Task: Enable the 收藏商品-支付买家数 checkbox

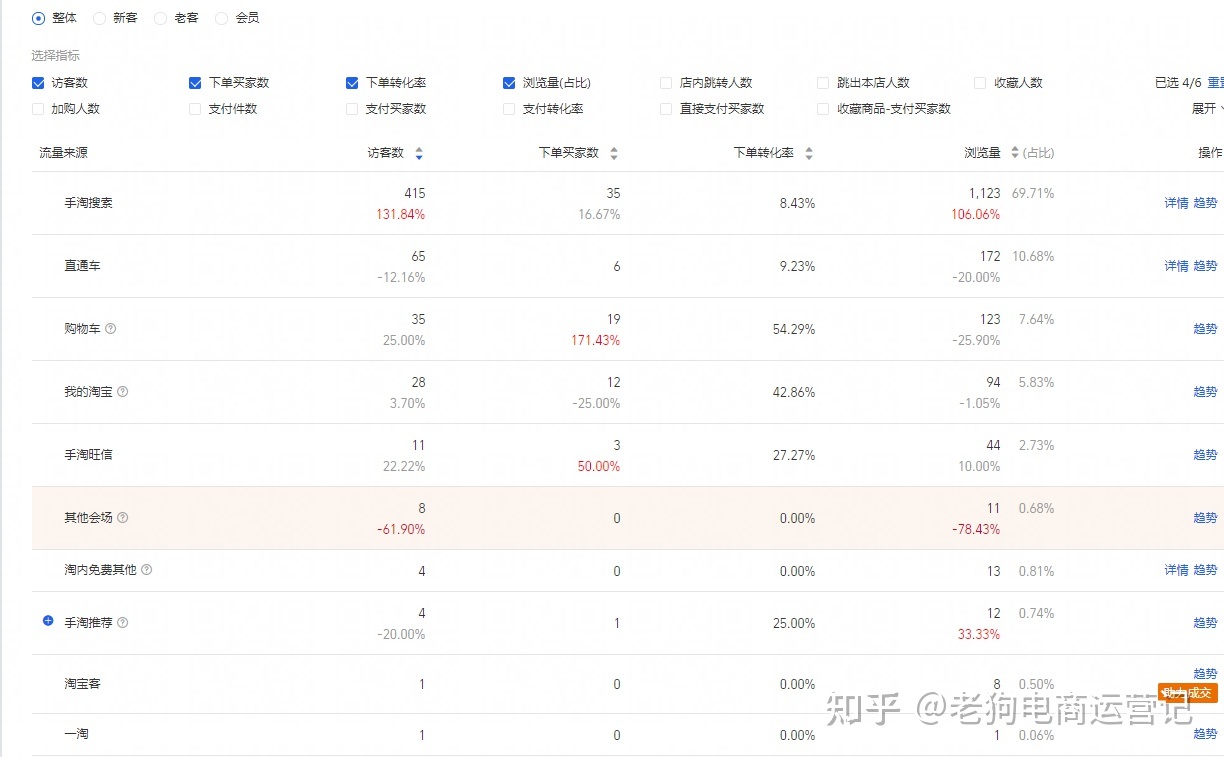Action: point(823,109)
